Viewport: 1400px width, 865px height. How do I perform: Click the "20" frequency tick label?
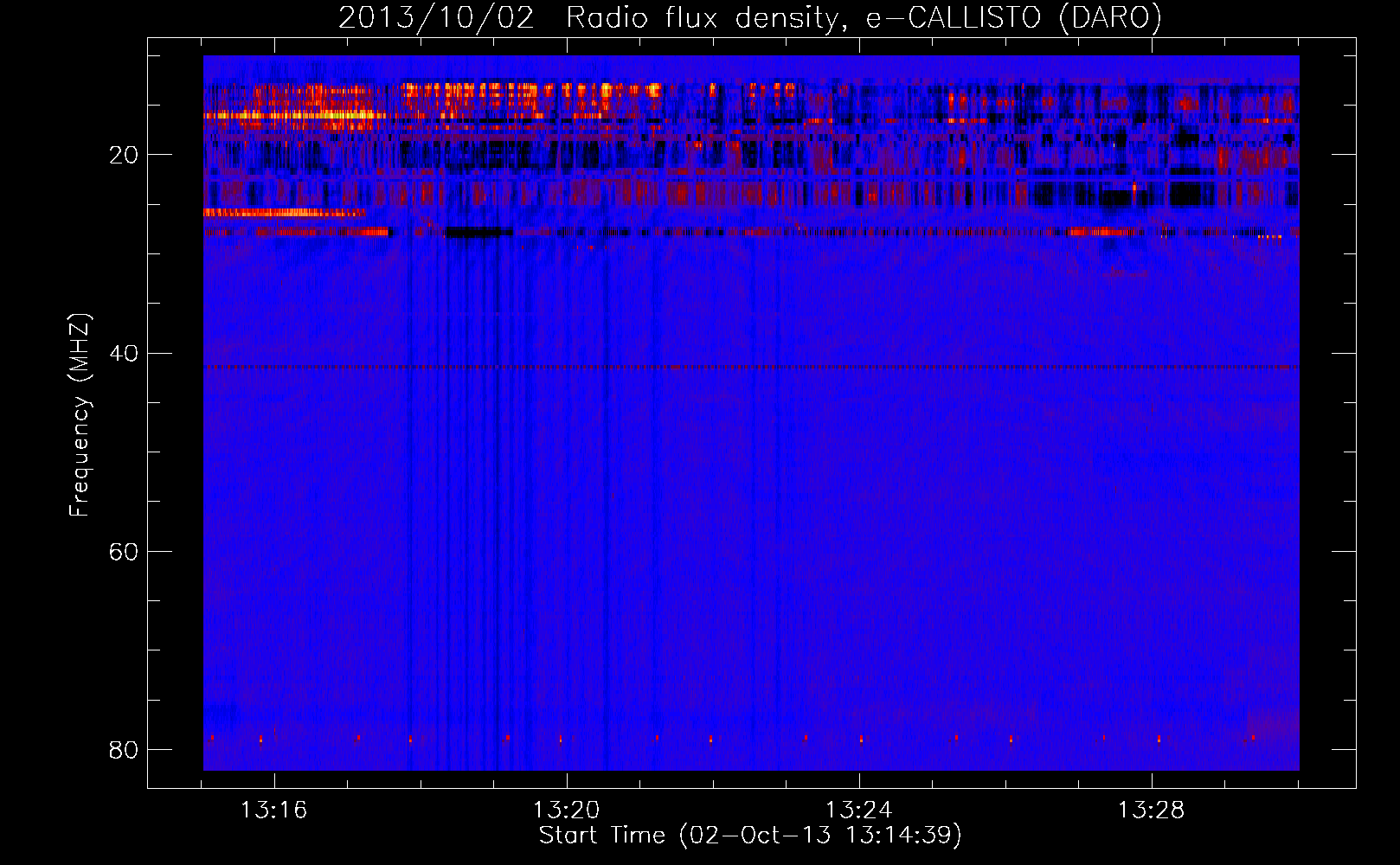coord(124,155)
